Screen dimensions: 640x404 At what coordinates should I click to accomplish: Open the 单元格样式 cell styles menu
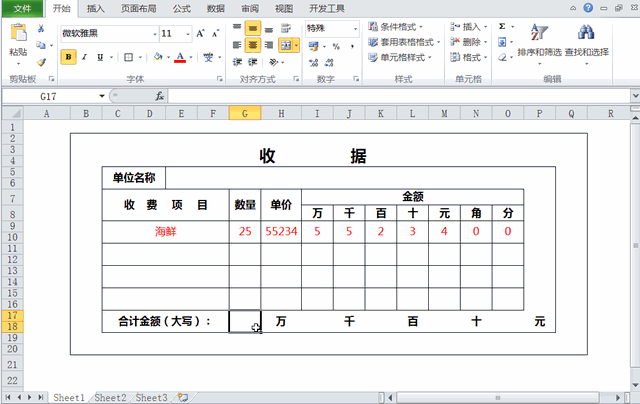pyautogui.click(x=400, y=58)
